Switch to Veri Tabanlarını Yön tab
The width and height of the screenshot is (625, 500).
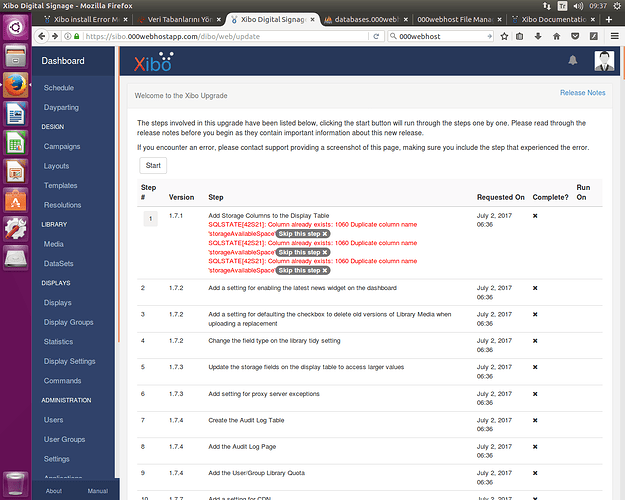coord(179,20)
